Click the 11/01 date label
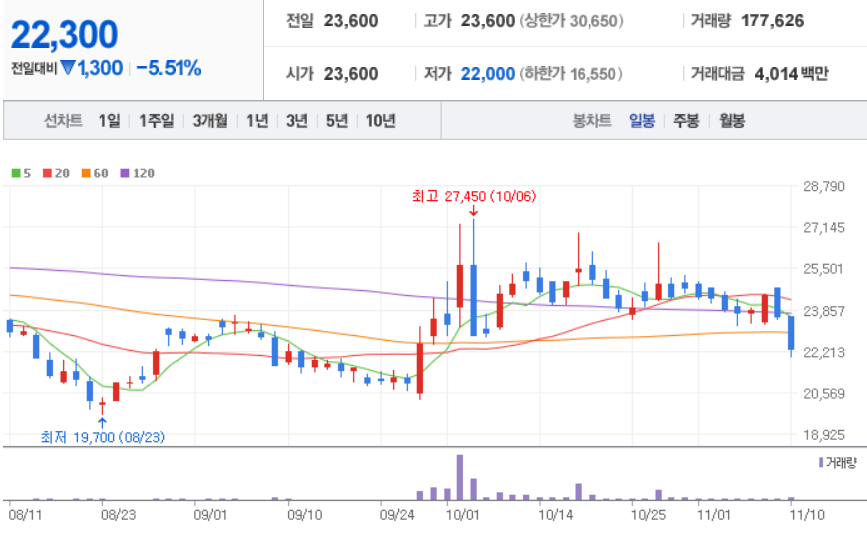The width and height of the screenshot is (867, 538). click(714, 515)
